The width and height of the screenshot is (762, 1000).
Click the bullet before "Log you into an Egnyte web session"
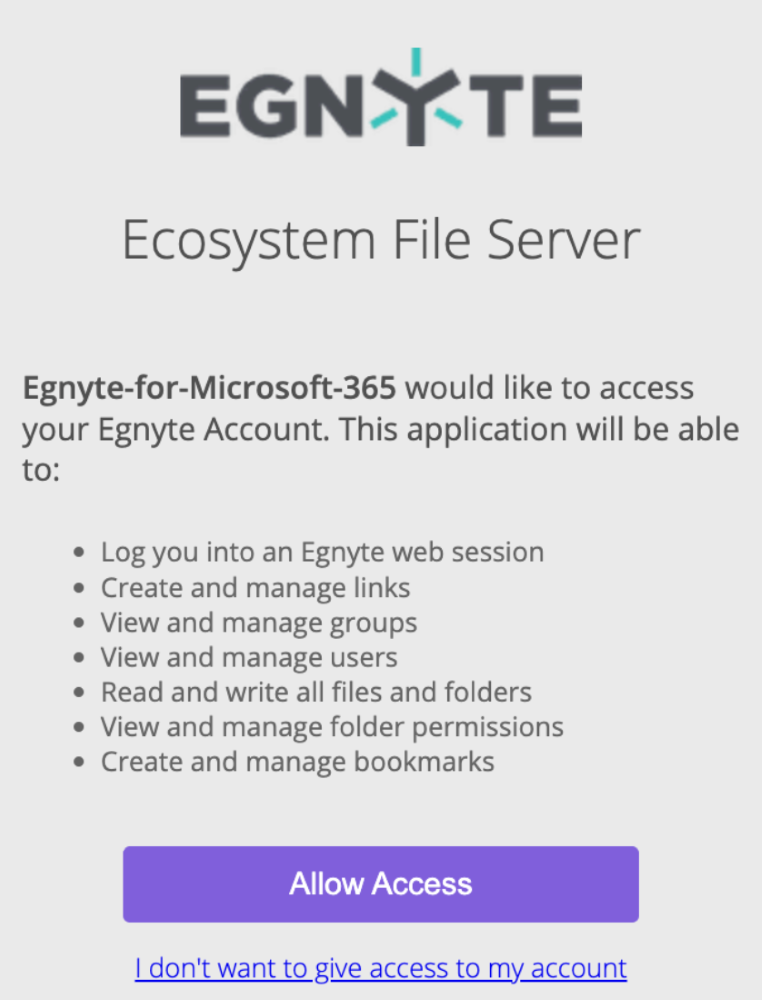81,553
